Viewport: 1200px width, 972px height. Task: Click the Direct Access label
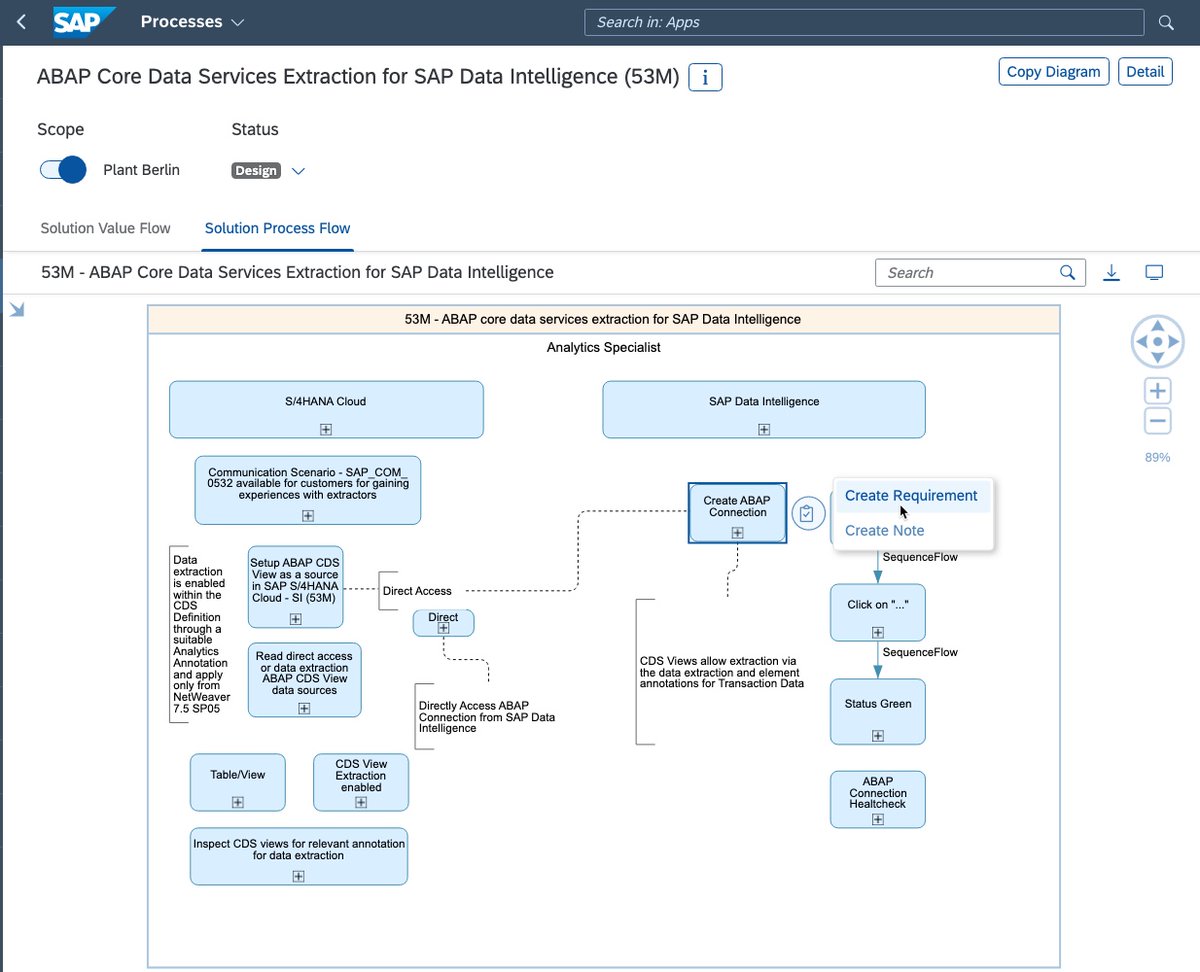pos(417,591)
